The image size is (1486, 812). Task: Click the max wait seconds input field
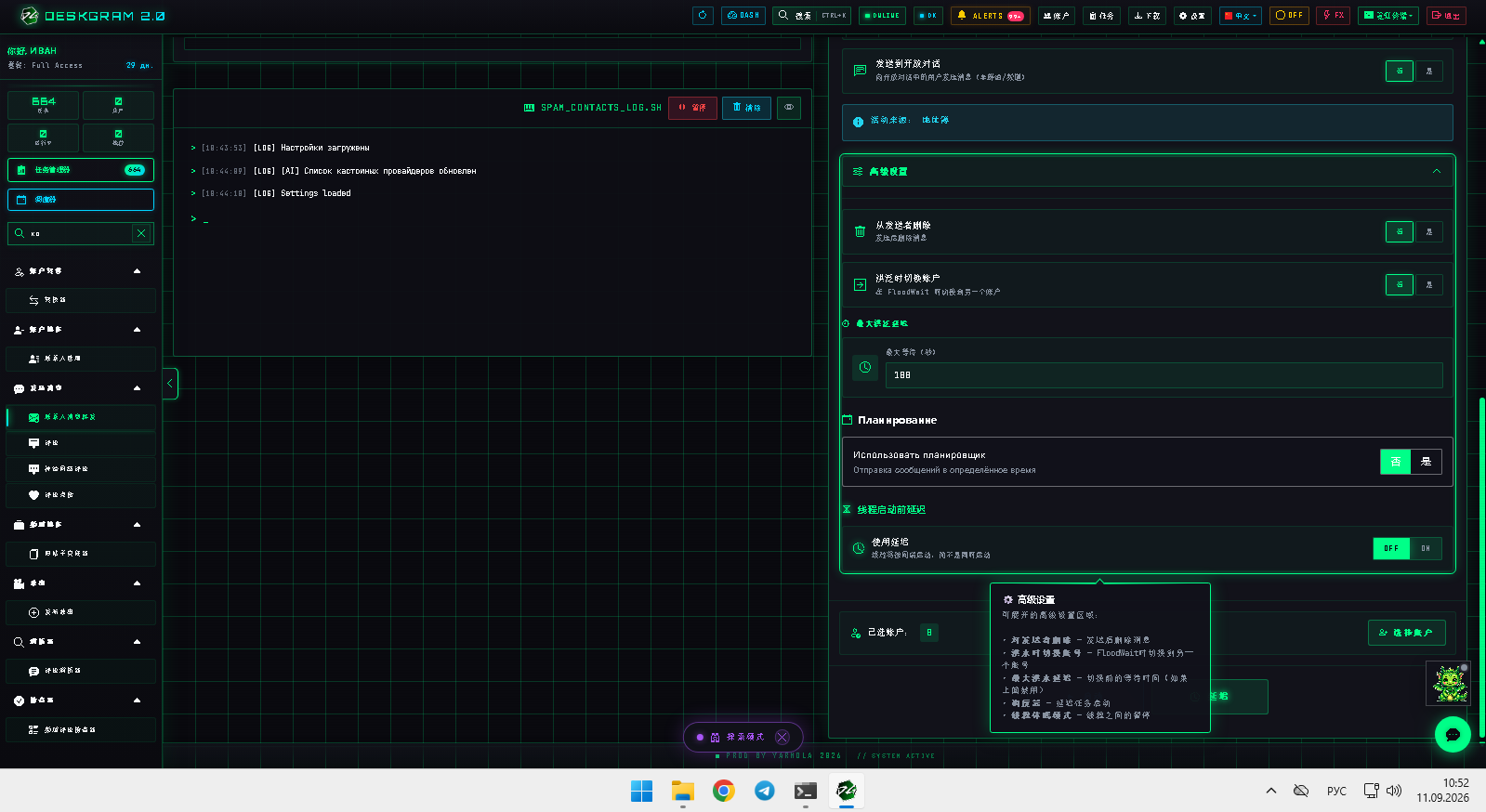click(x=1164, y=375)
